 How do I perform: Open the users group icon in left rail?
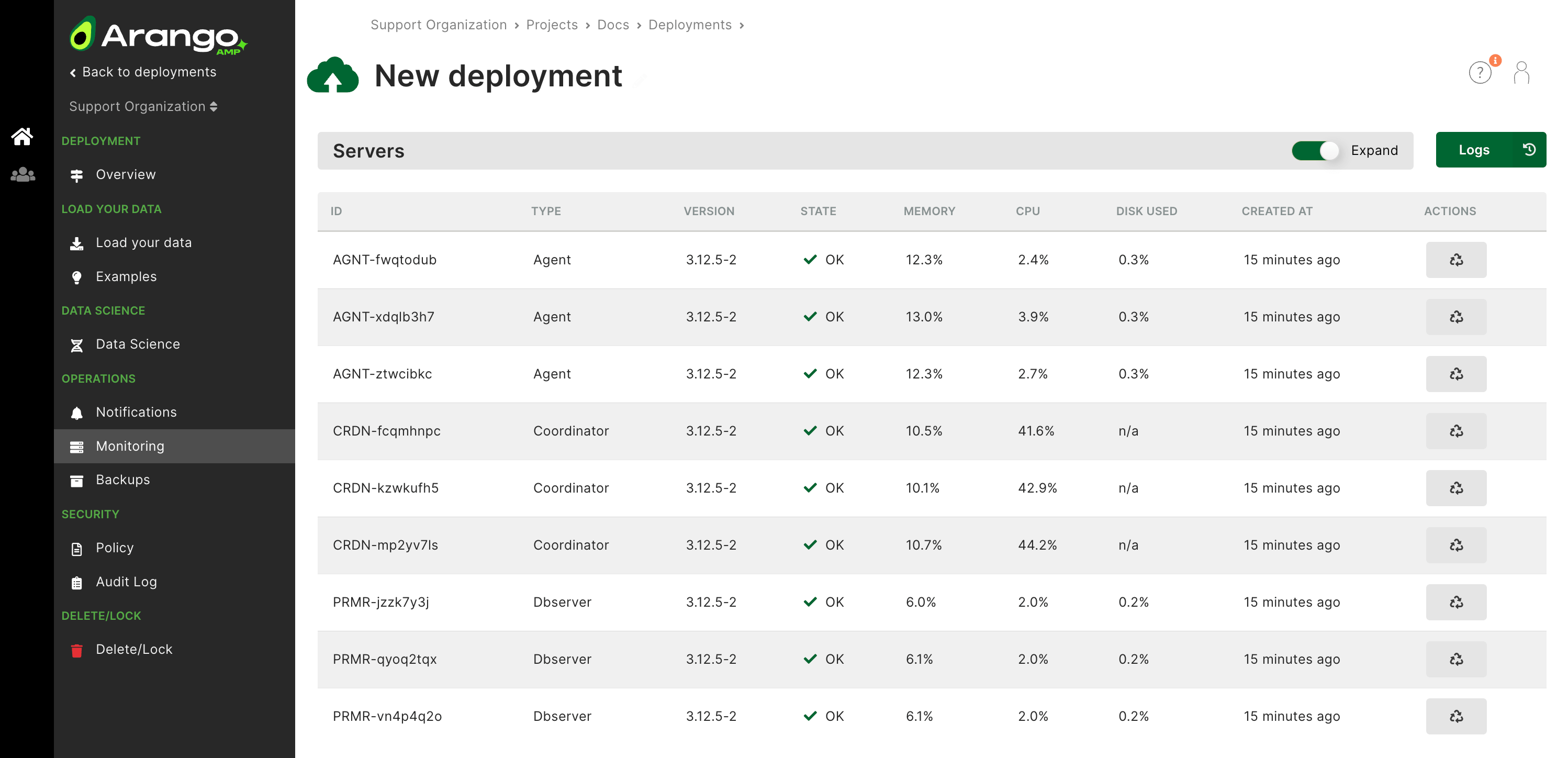coord(23,175)
